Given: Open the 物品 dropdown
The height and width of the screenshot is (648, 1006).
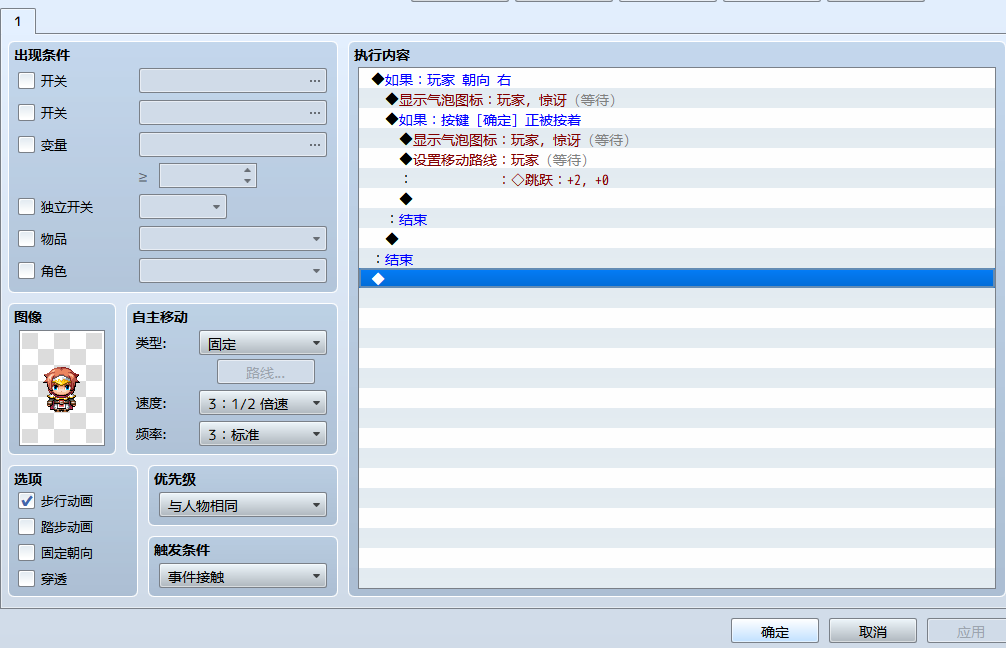Looking at the screenshot, I should [x=233, y=239].
